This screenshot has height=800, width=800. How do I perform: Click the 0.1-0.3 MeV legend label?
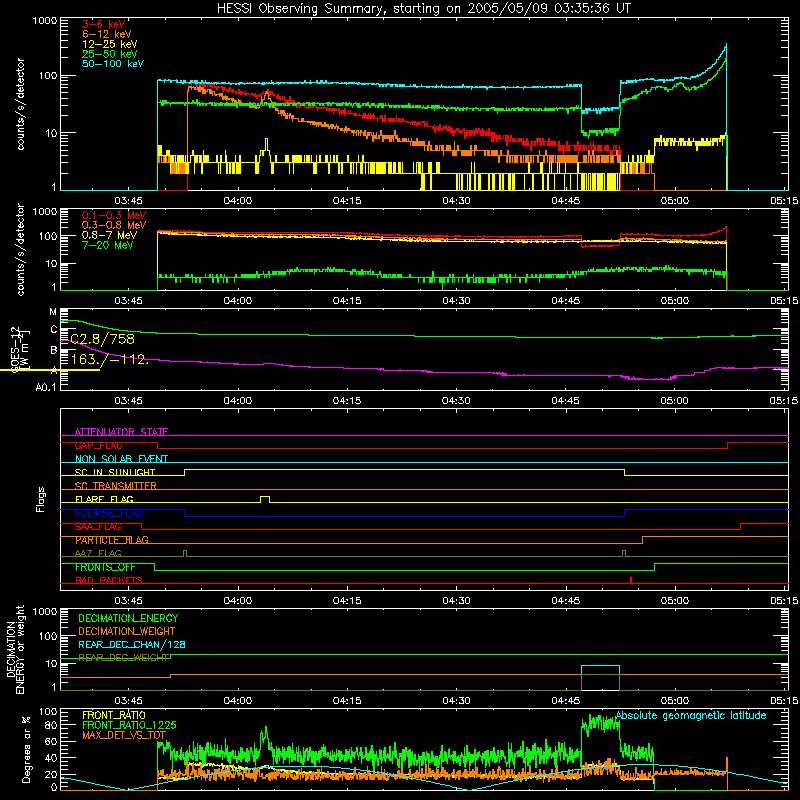114,215
